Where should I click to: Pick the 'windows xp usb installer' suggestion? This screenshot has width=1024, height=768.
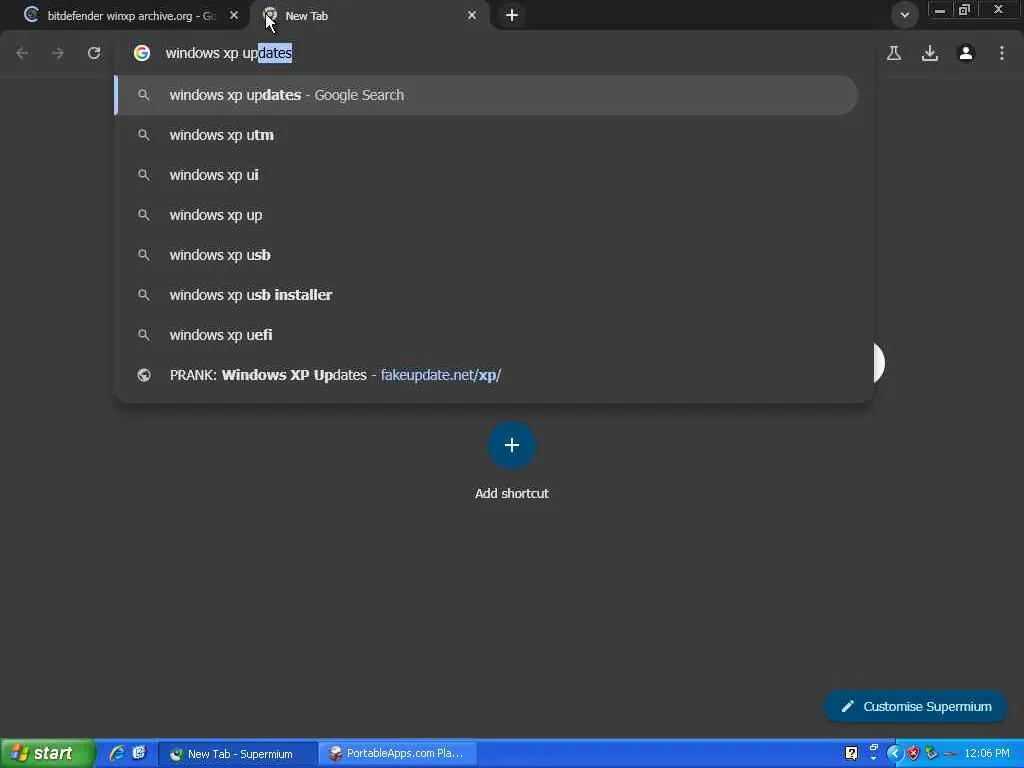(486, 295)
